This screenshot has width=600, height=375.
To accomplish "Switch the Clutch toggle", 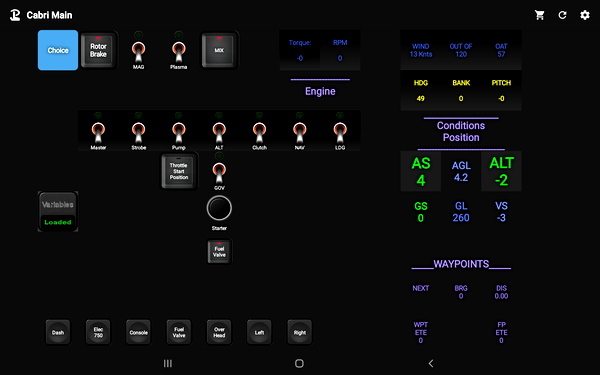I will click(x=259, y=132).
